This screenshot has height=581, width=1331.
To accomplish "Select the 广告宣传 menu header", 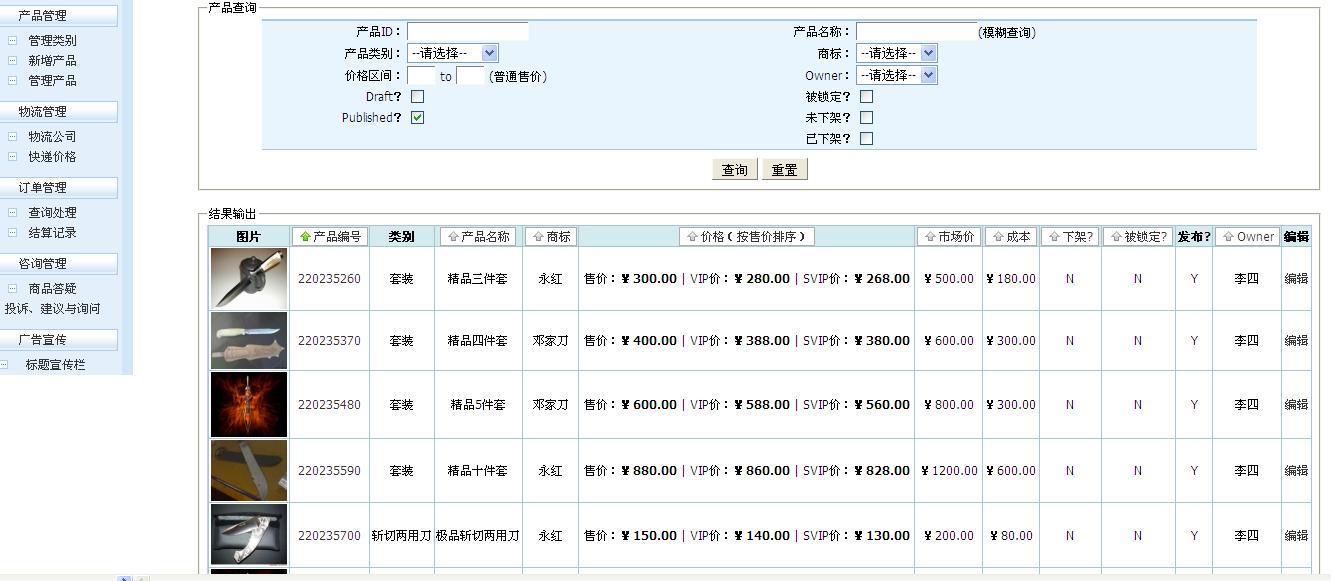I will click(58, 340).
